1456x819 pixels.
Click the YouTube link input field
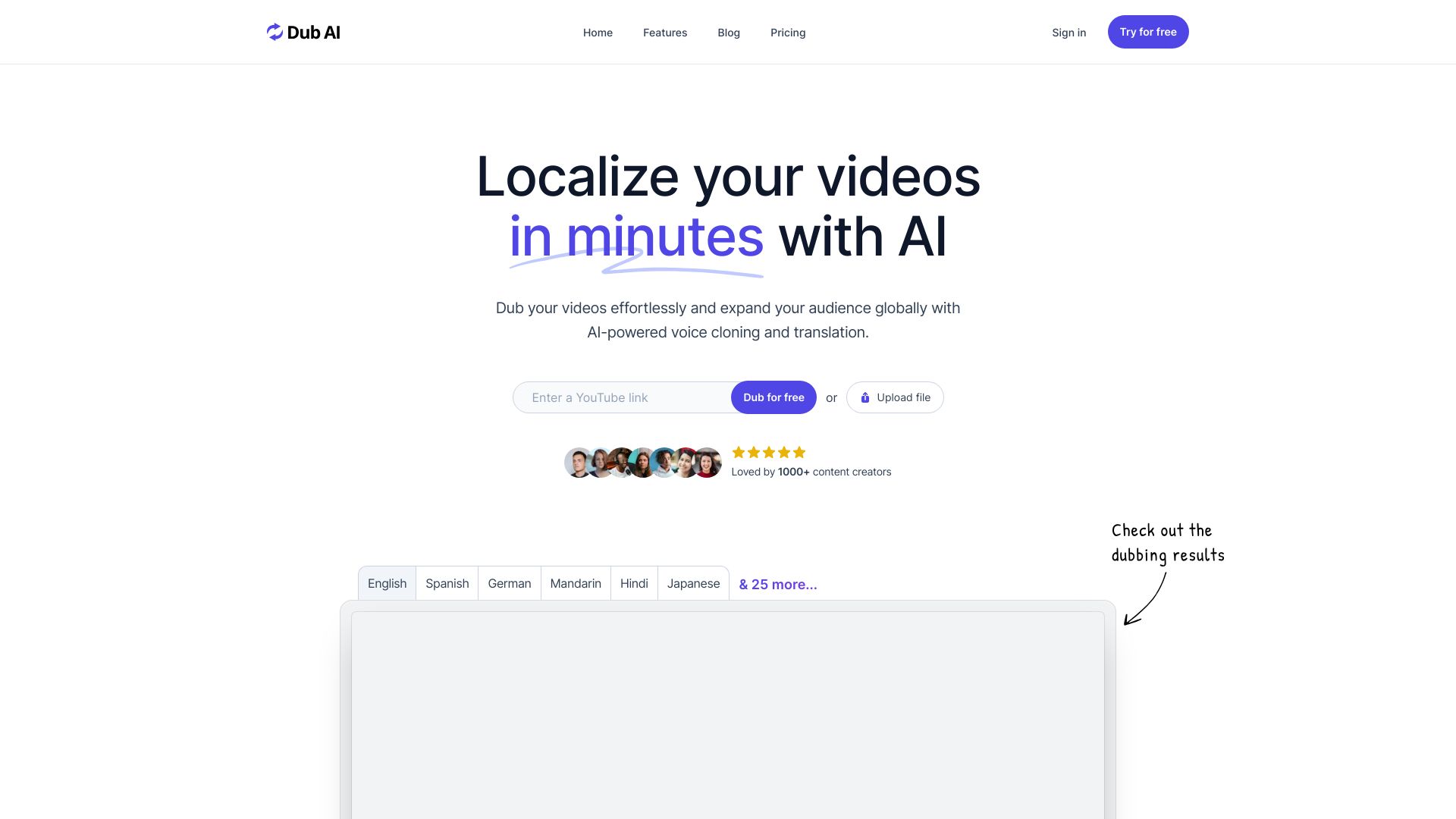pos(622,397)
